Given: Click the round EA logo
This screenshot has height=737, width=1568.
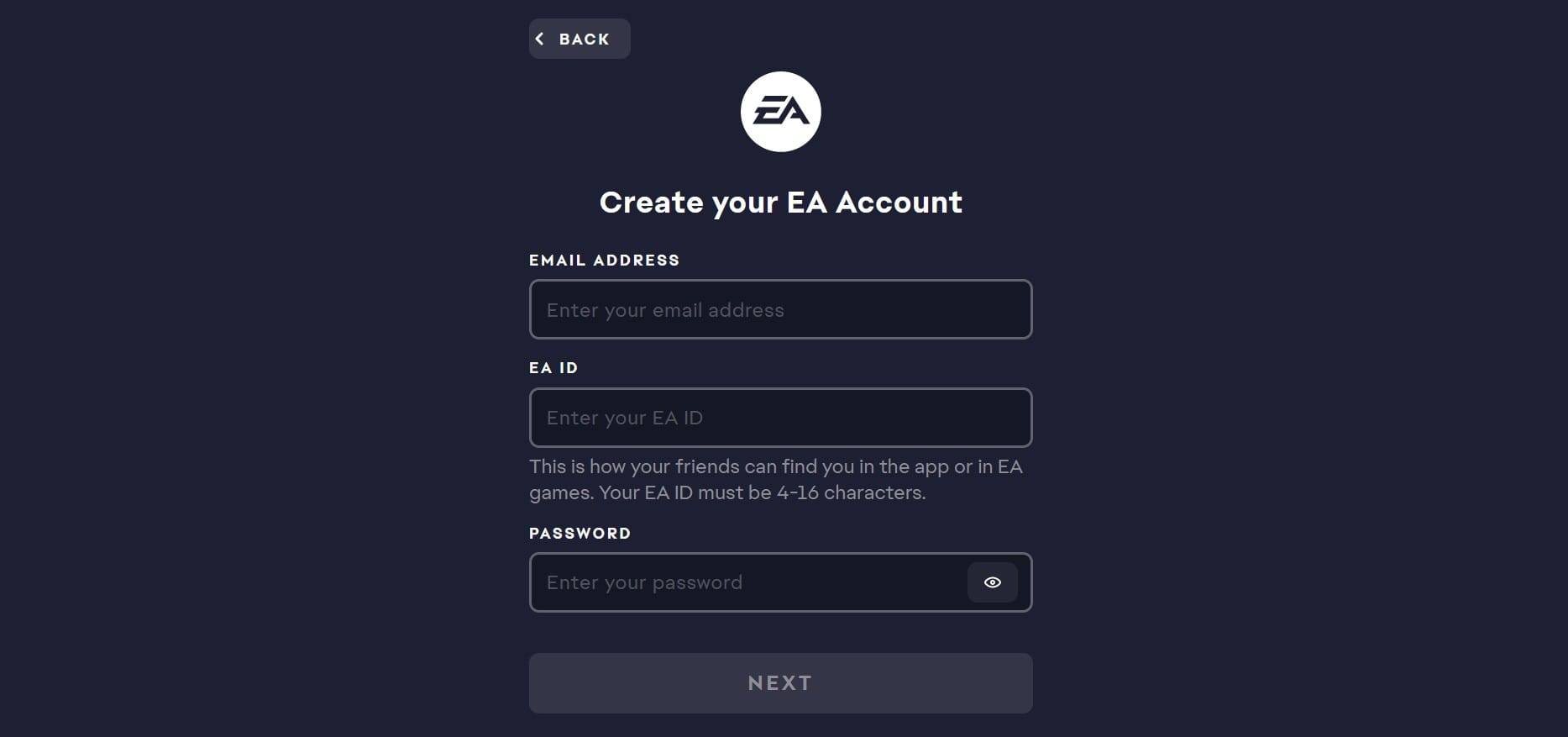Looking at the screenshot, I should [780, 112].
